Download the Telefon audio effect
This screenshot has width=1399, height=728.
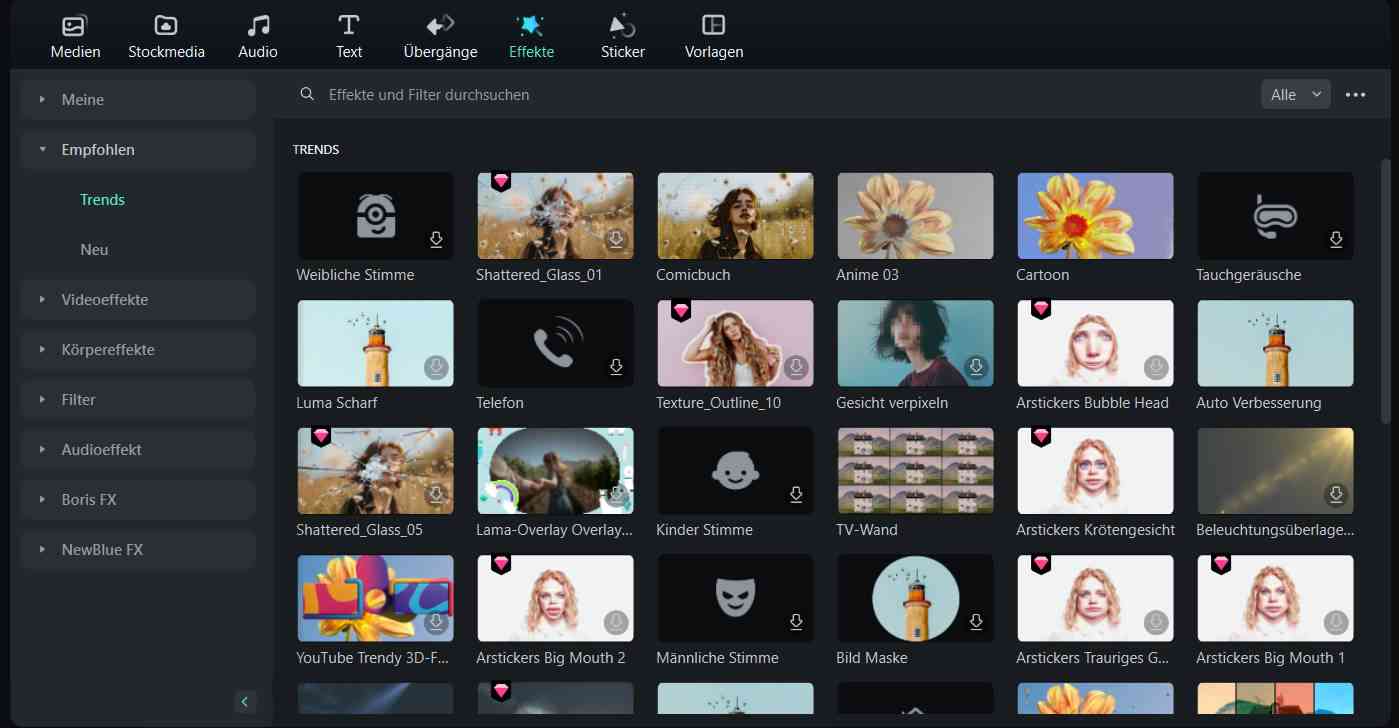[616, 367]
